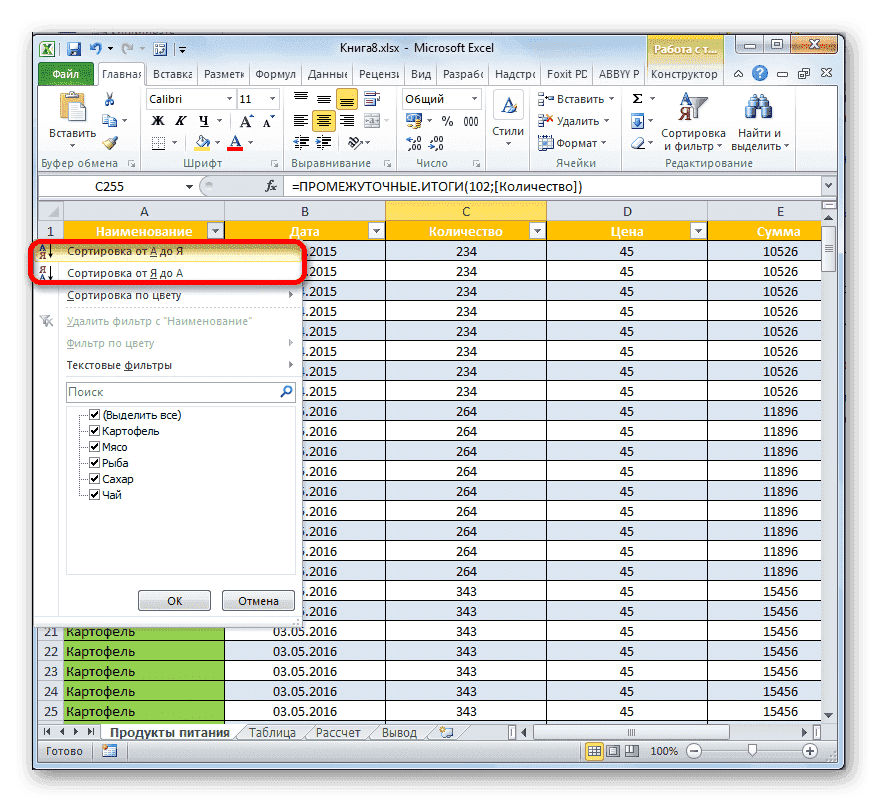Toggle the (Выделить все) checkbox
878x802 pixels.
(93, 415)
